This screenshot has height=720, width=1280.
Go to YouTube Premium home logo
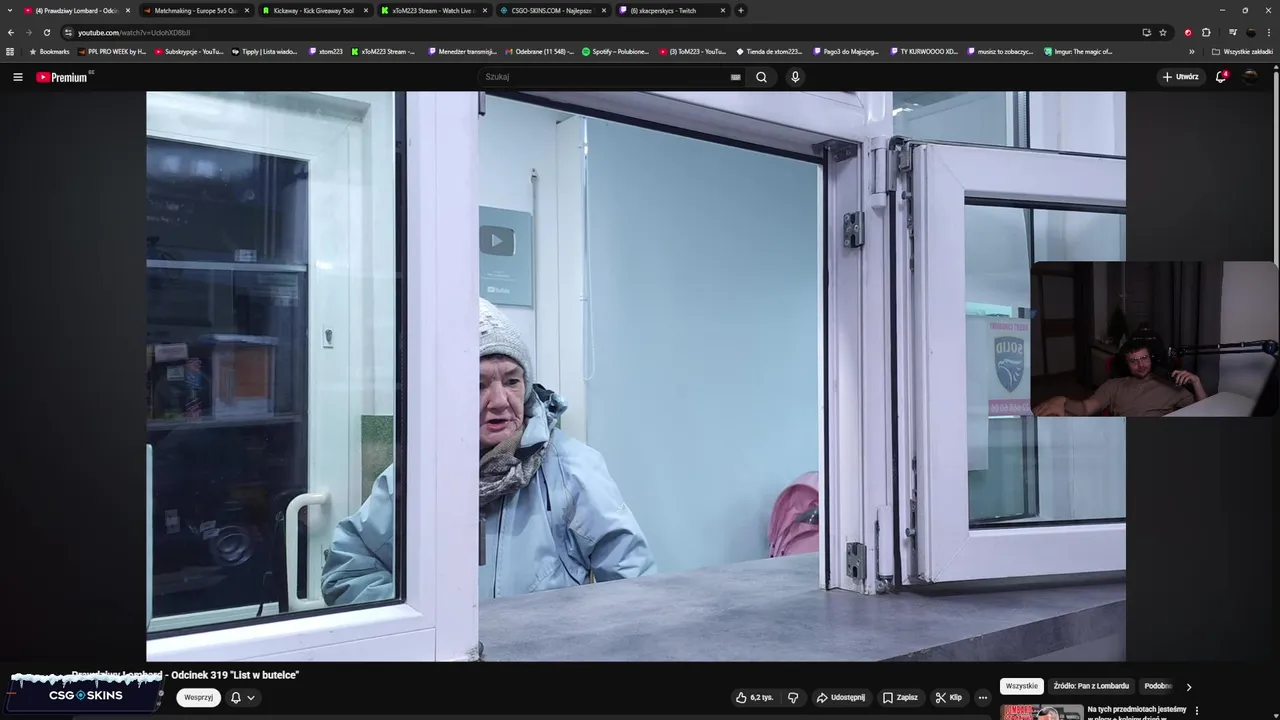64,77
